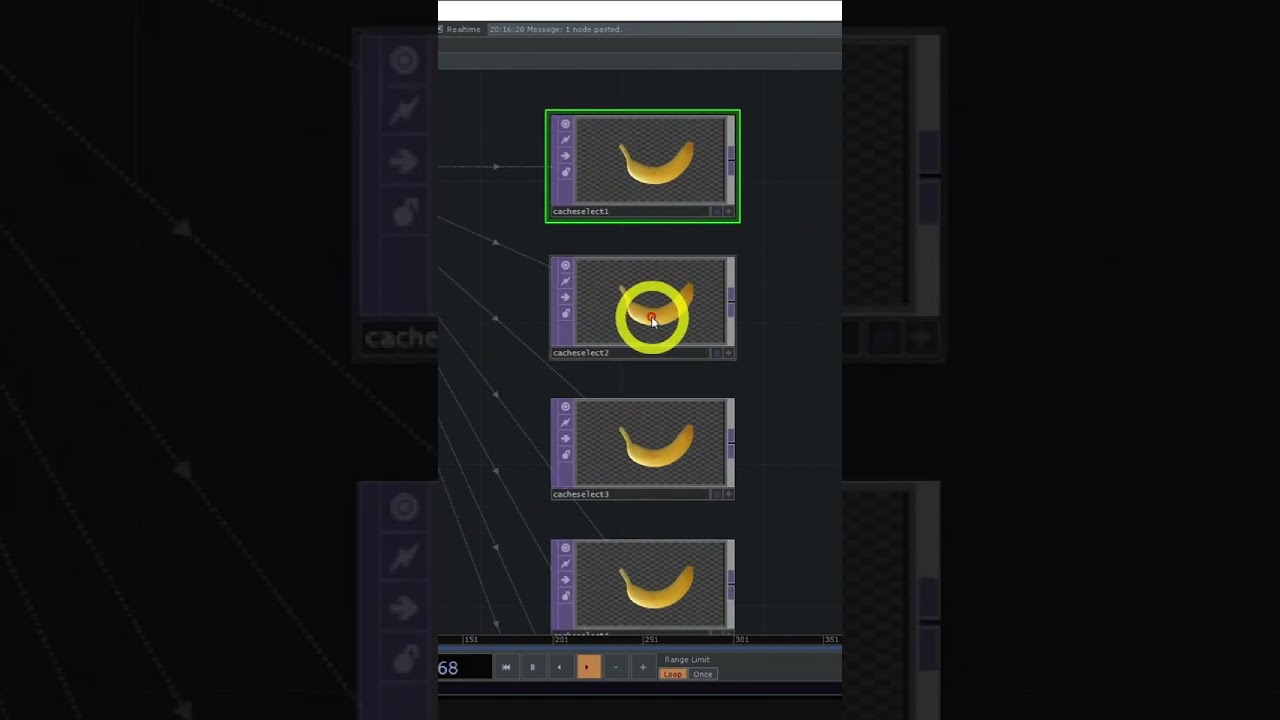Click the cacheselect1 node name label
This screenshot has height=720, width=1280.
(581, 211)
